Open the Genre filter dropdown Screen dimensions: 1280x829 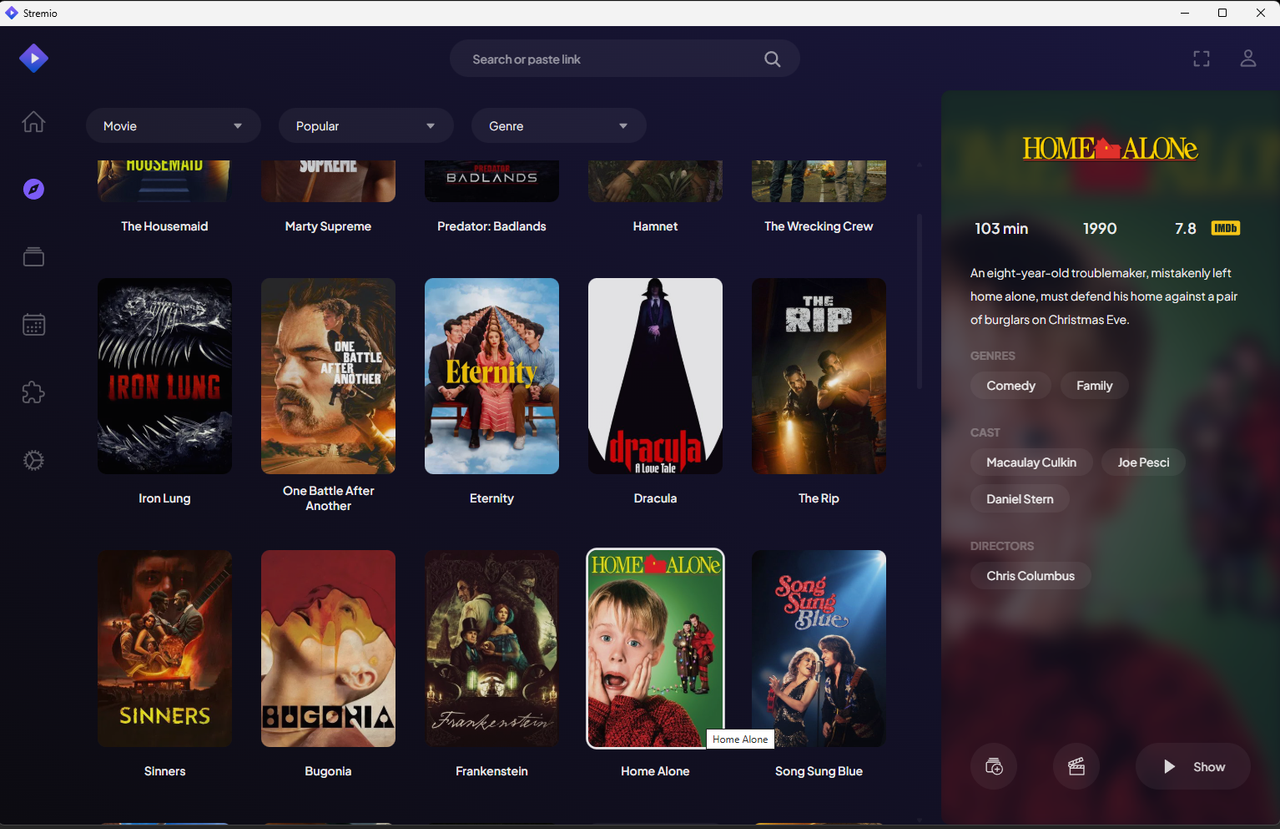point(559,126)
